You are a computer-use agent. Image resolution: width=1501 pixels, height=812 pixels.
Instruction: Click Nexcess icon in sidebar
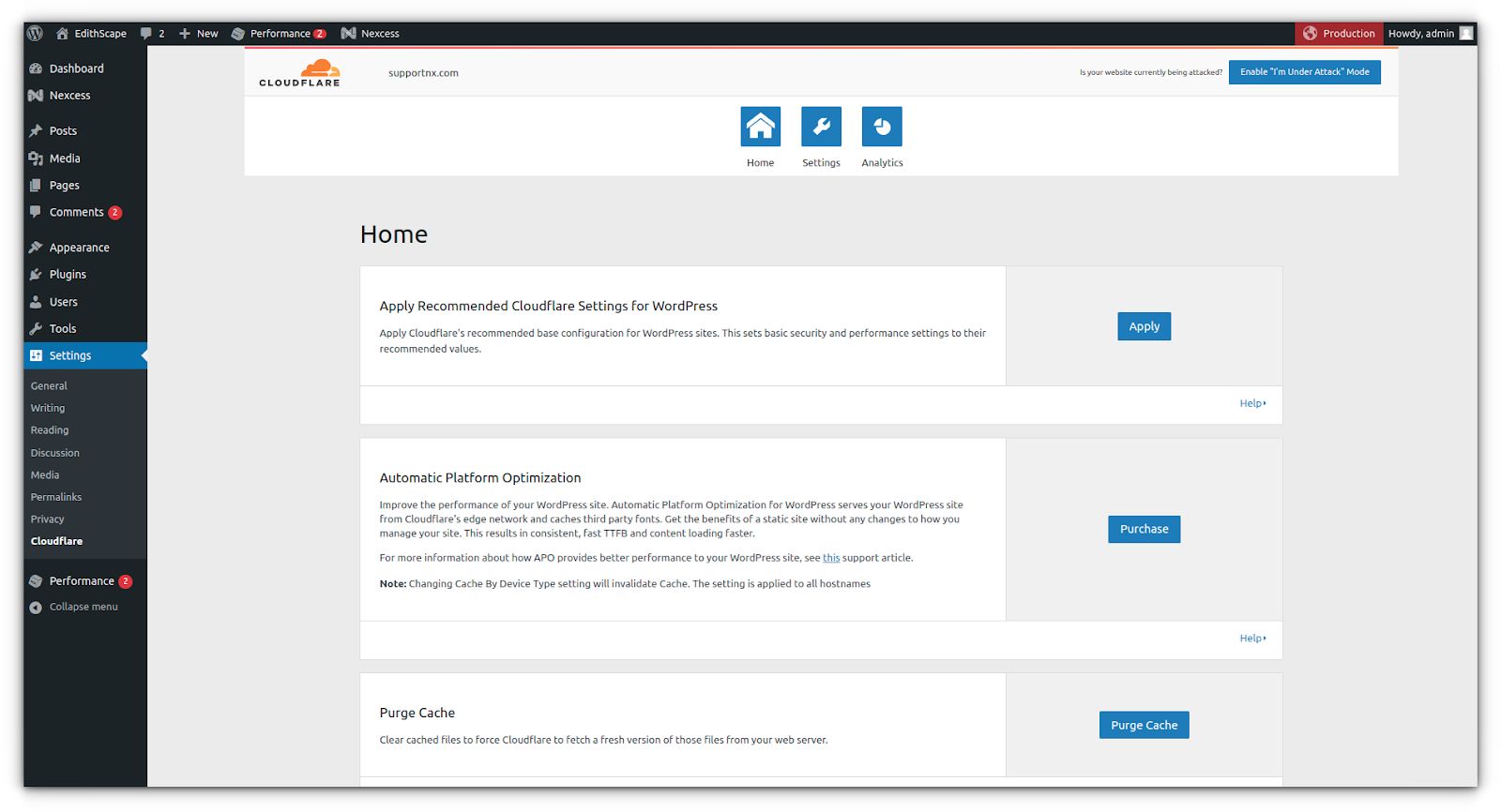coord(36,96)
